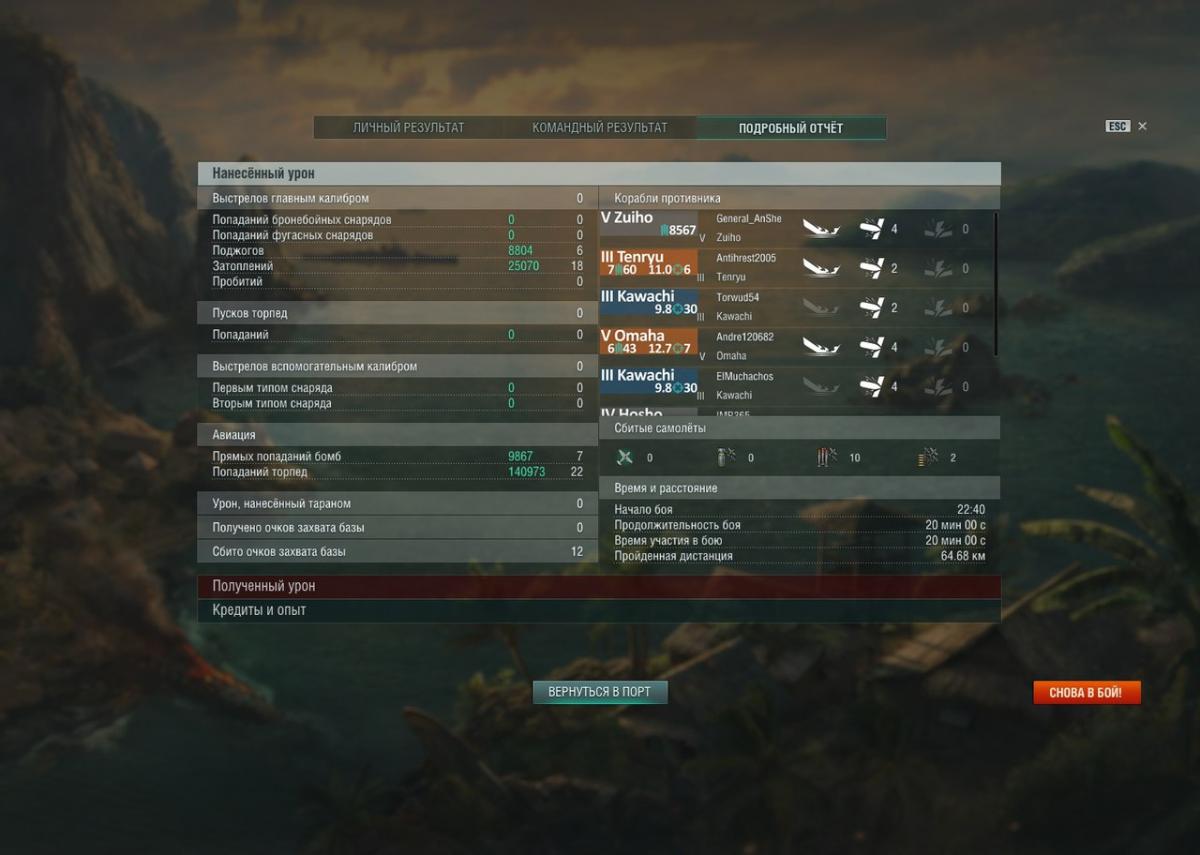Click the torpedo bombers shot down icon
This screenshot has width=1200, height=855.
tap(826, 458)
